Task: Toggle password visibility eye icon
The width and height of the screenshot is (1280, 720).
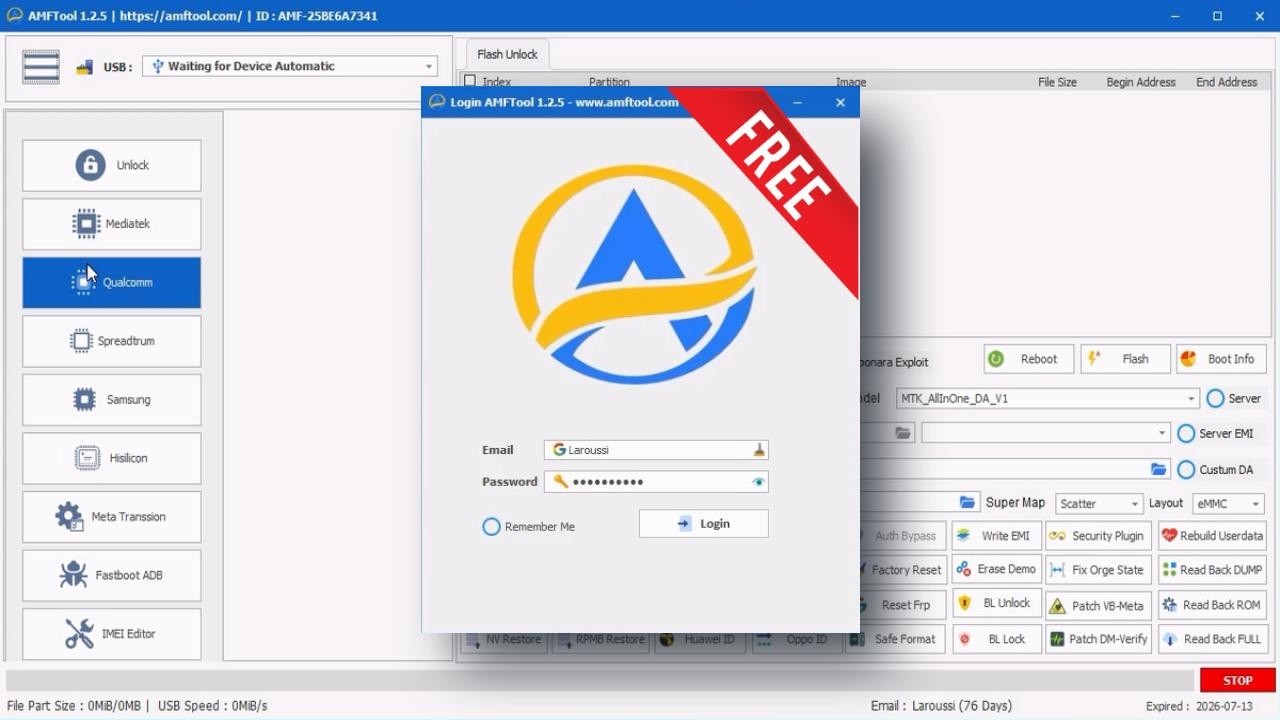Action: [x=759, y=482]
